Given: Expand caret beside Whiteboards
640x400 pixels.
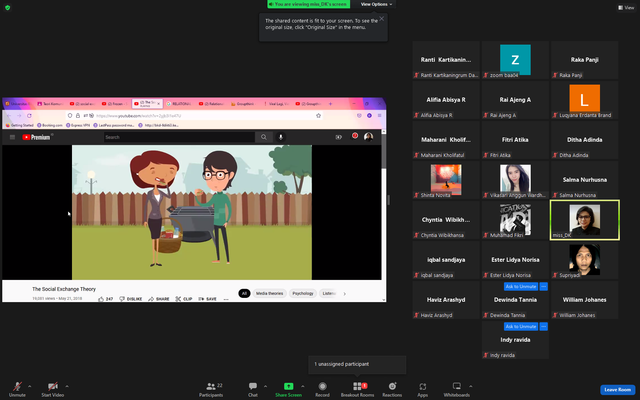Looking at the screenshot, I should pos(471,386).
